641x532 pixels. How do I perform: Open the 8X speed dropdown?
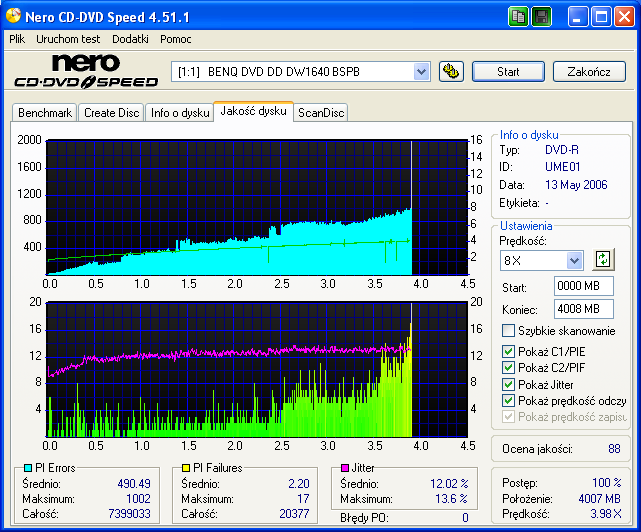point(574,260)
